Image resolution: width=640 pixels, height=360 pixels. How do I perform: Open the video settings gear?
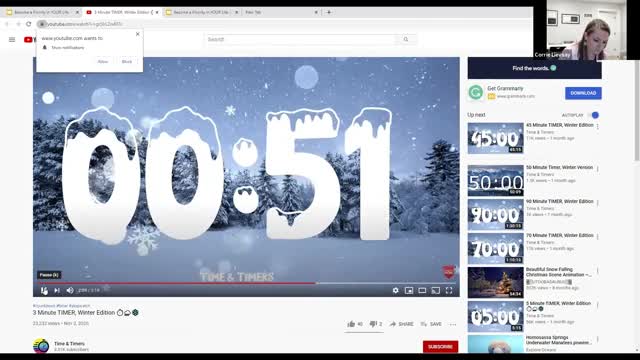[x=395, y=290]
